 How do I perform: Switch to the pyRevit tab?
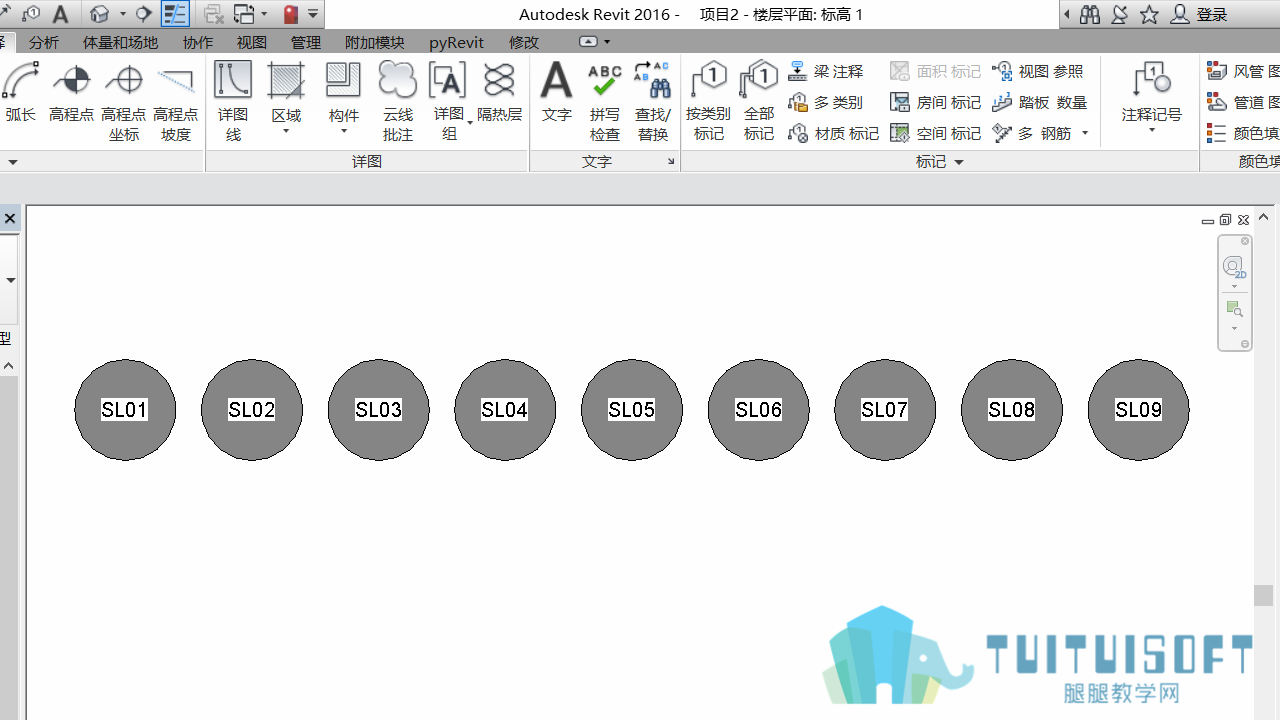coord(456,42)
